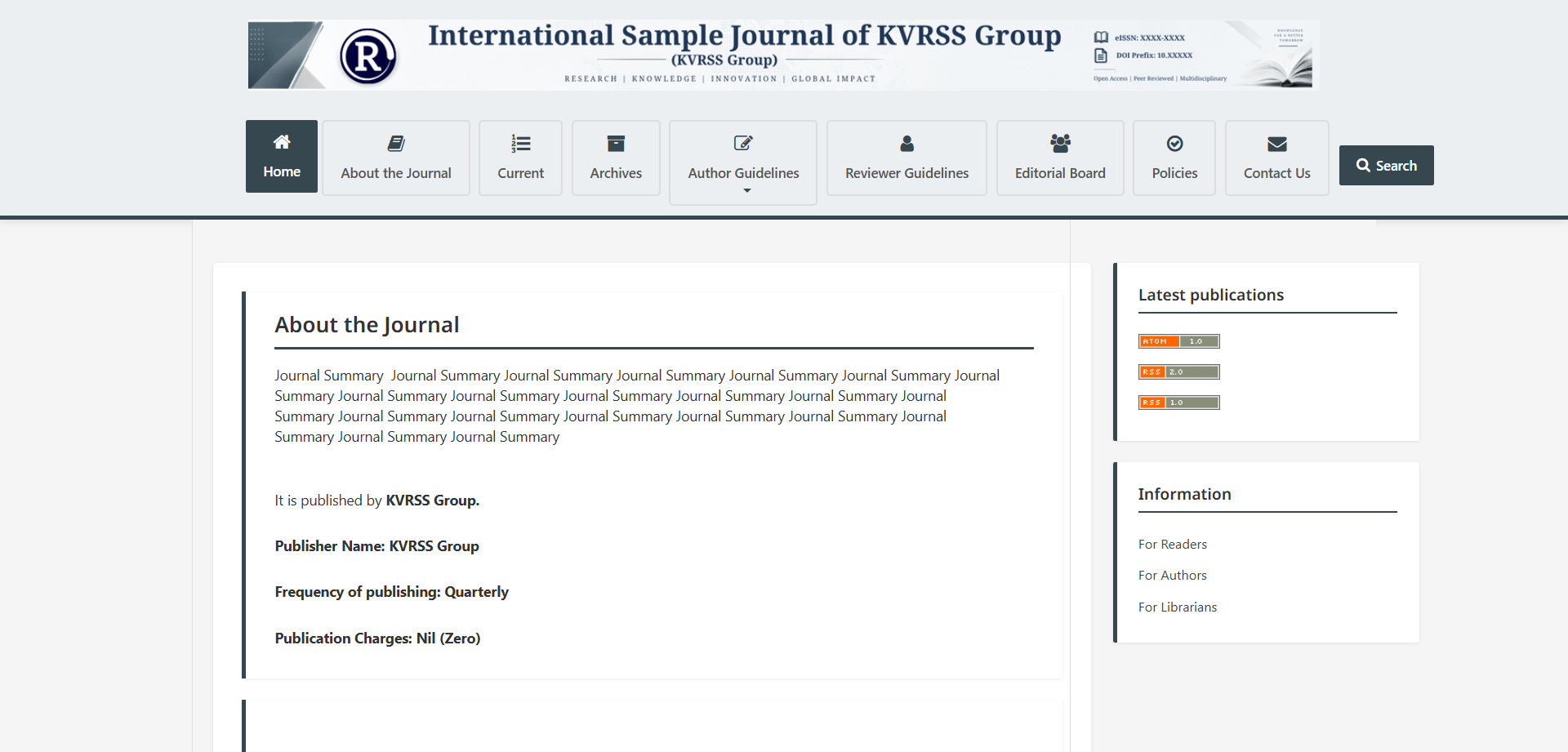
Task: Click the Home house icon
Action: (282, 142)
